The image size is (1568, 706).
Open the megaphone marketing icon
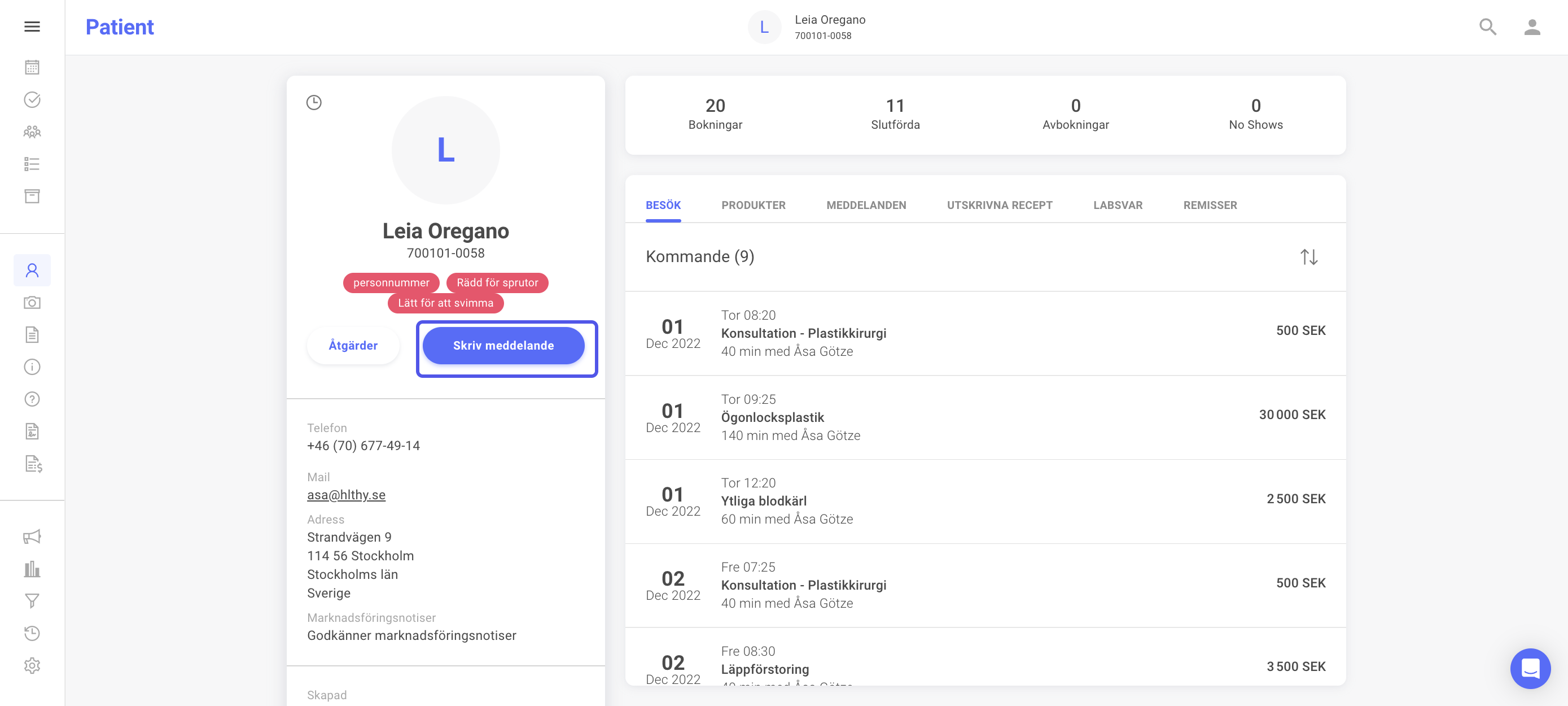32,537
